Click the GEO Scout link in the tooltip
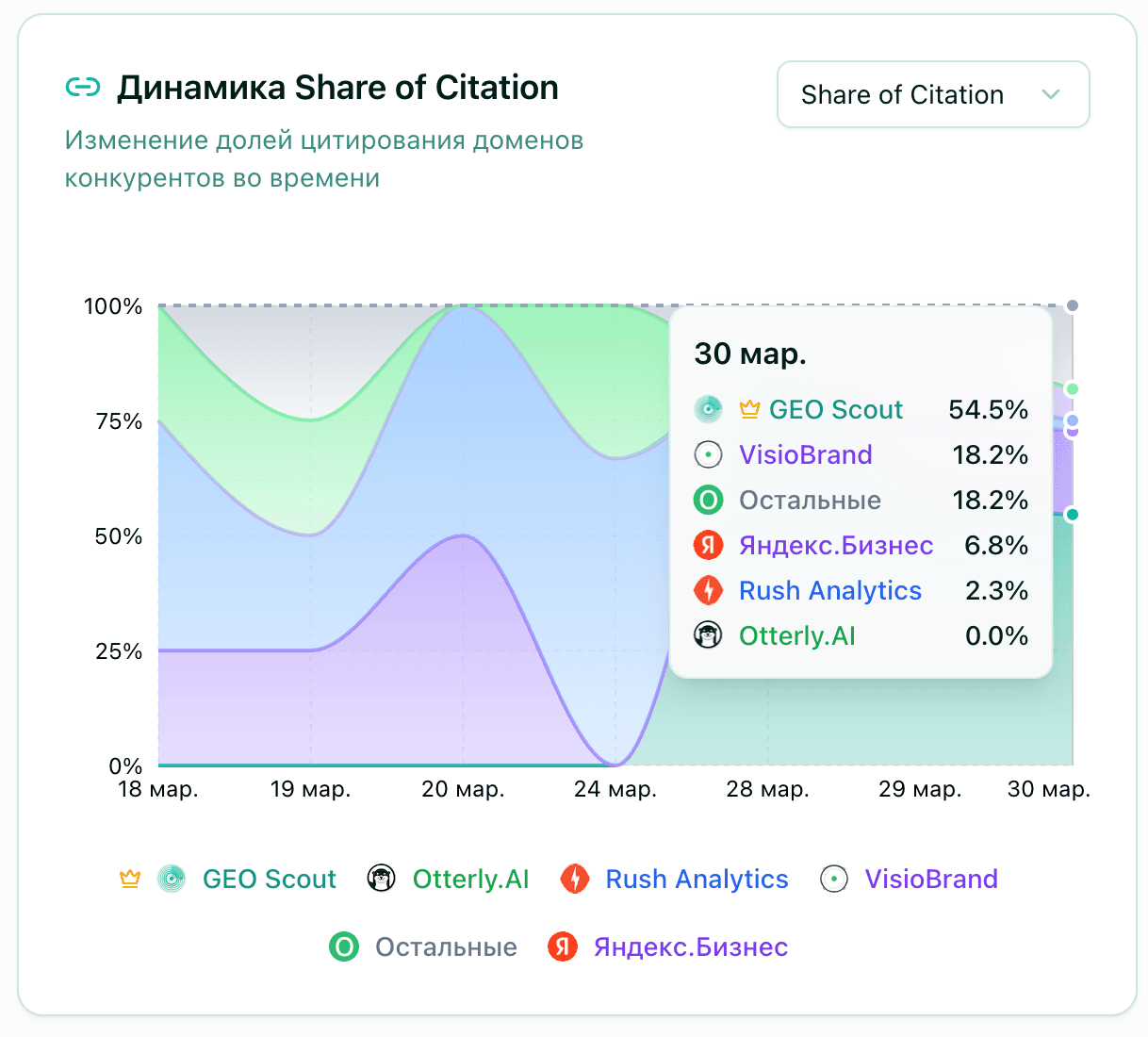The image size is (1148, 1037). [835, 409]
